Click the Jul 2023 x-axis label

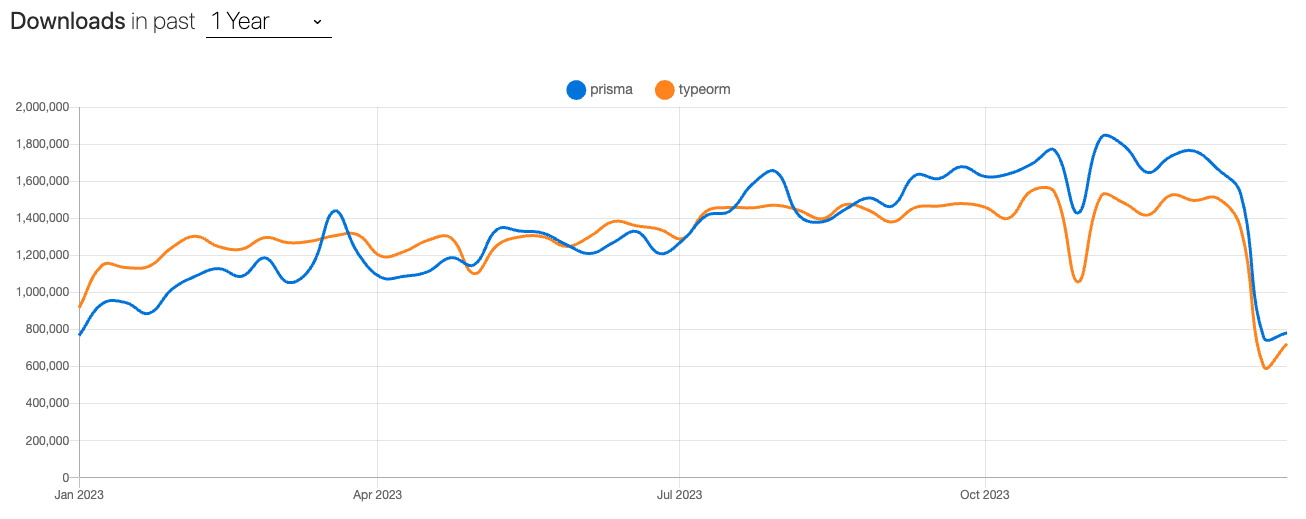(x=679, y=494)
